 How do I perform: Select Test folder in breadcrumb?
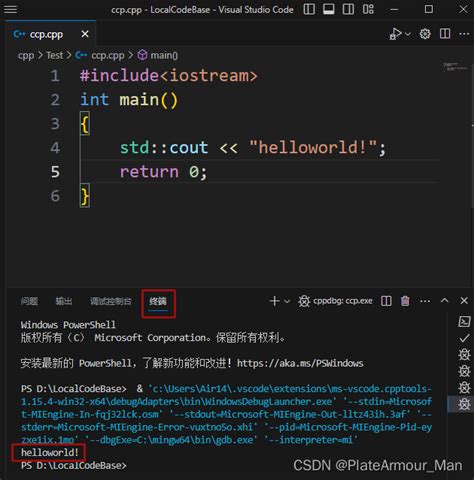tap(54, 55)
